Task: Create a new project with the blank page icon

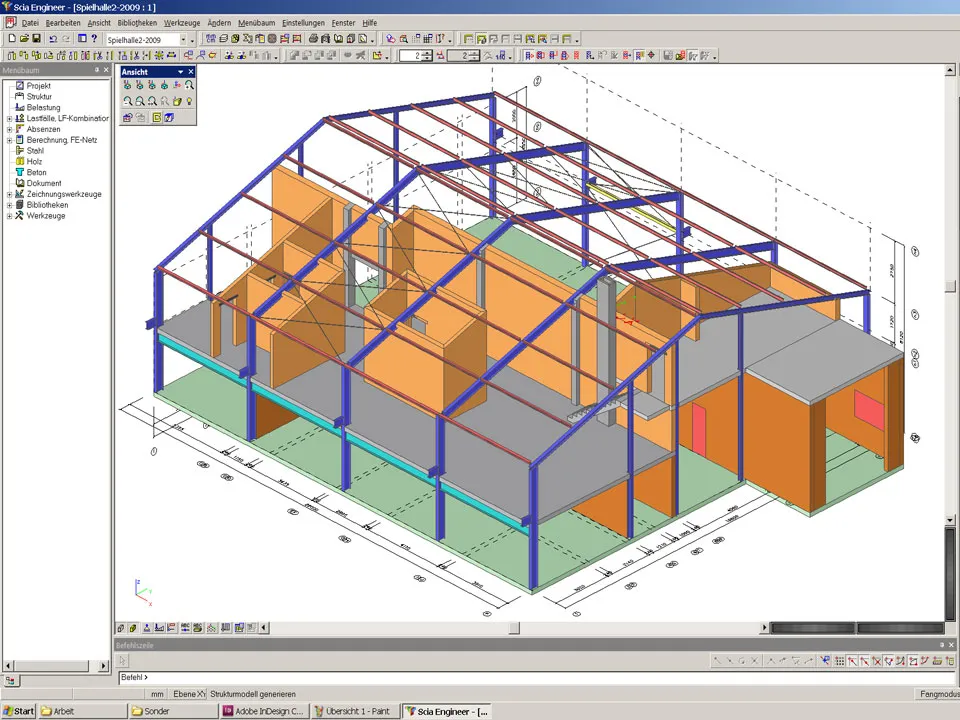Action: click(12, 39)
